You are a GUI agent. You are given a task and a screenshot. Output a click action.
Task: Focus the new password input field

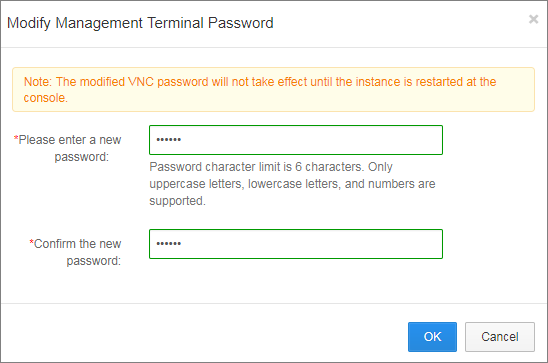[x=296, y=140]
